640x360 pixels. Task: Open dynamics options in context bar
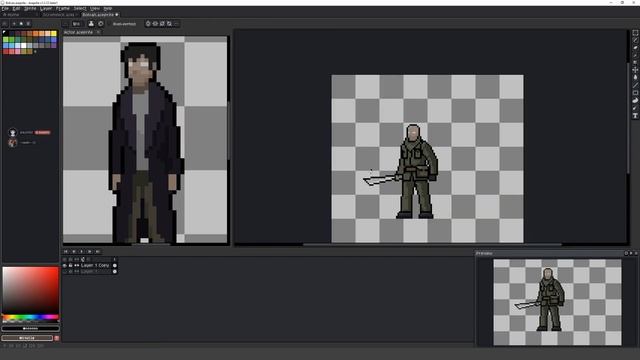point(100,24)
